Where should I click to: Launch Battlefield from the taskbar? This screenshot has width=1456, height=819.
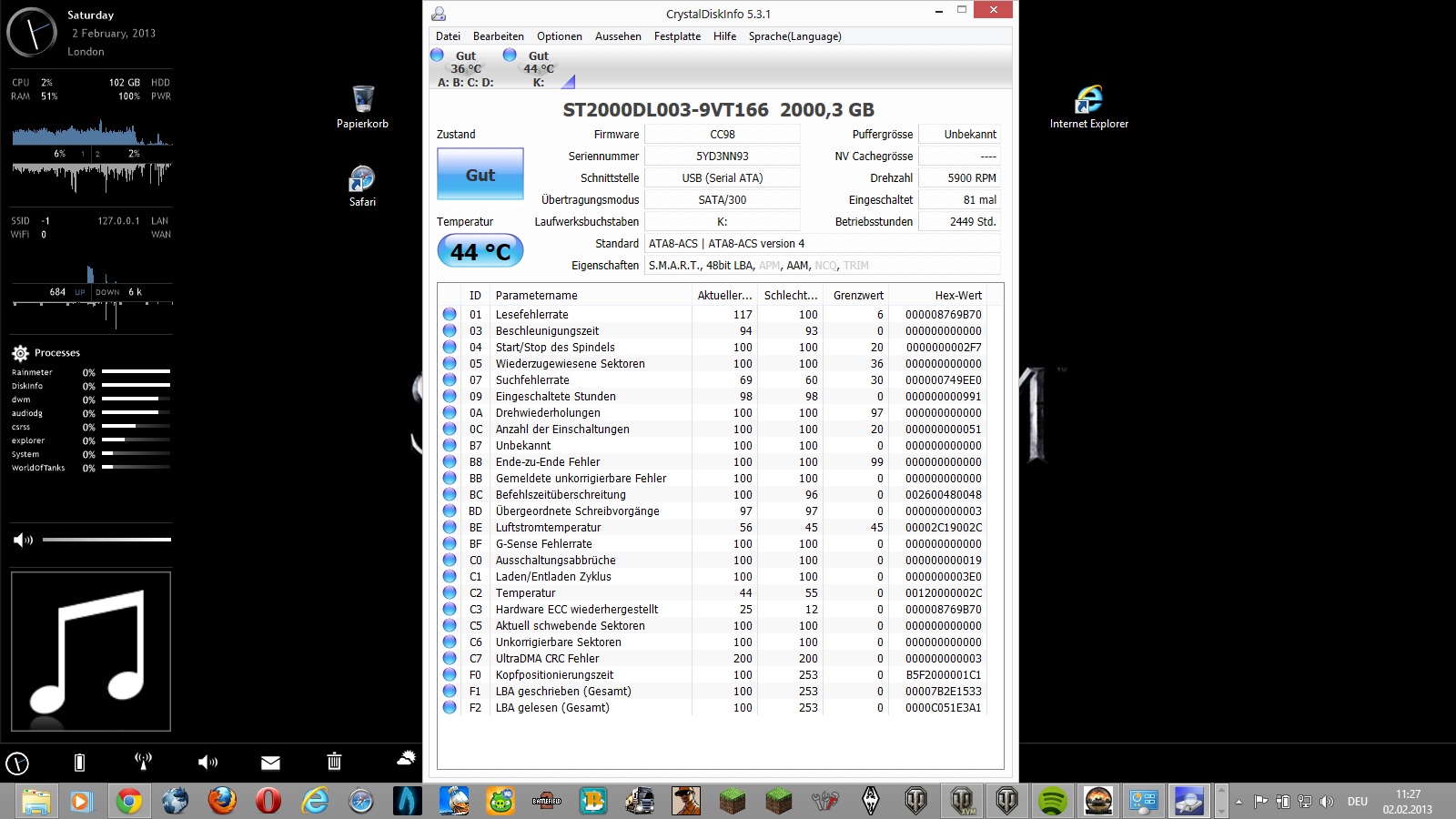547,801
